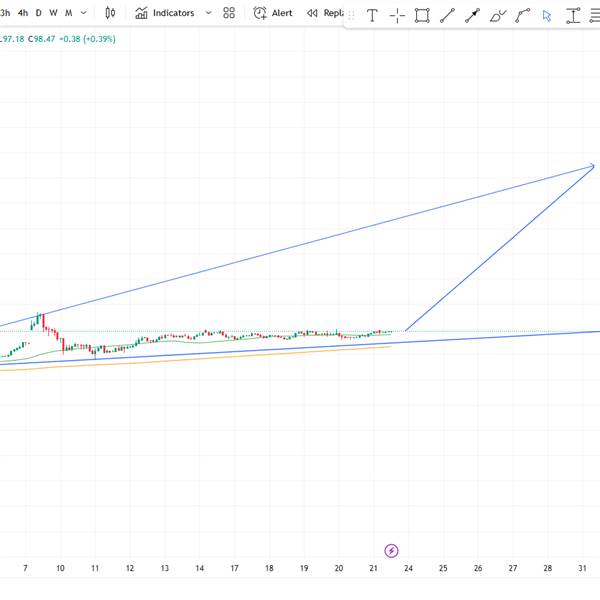Select the price range measure tool
Viewport: 600px width, 600px height.
coord(572,16)
